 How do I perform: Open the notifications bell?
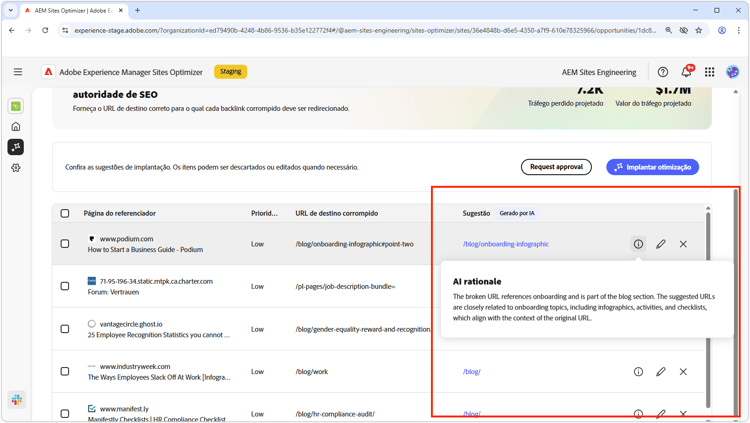point(687,71)
